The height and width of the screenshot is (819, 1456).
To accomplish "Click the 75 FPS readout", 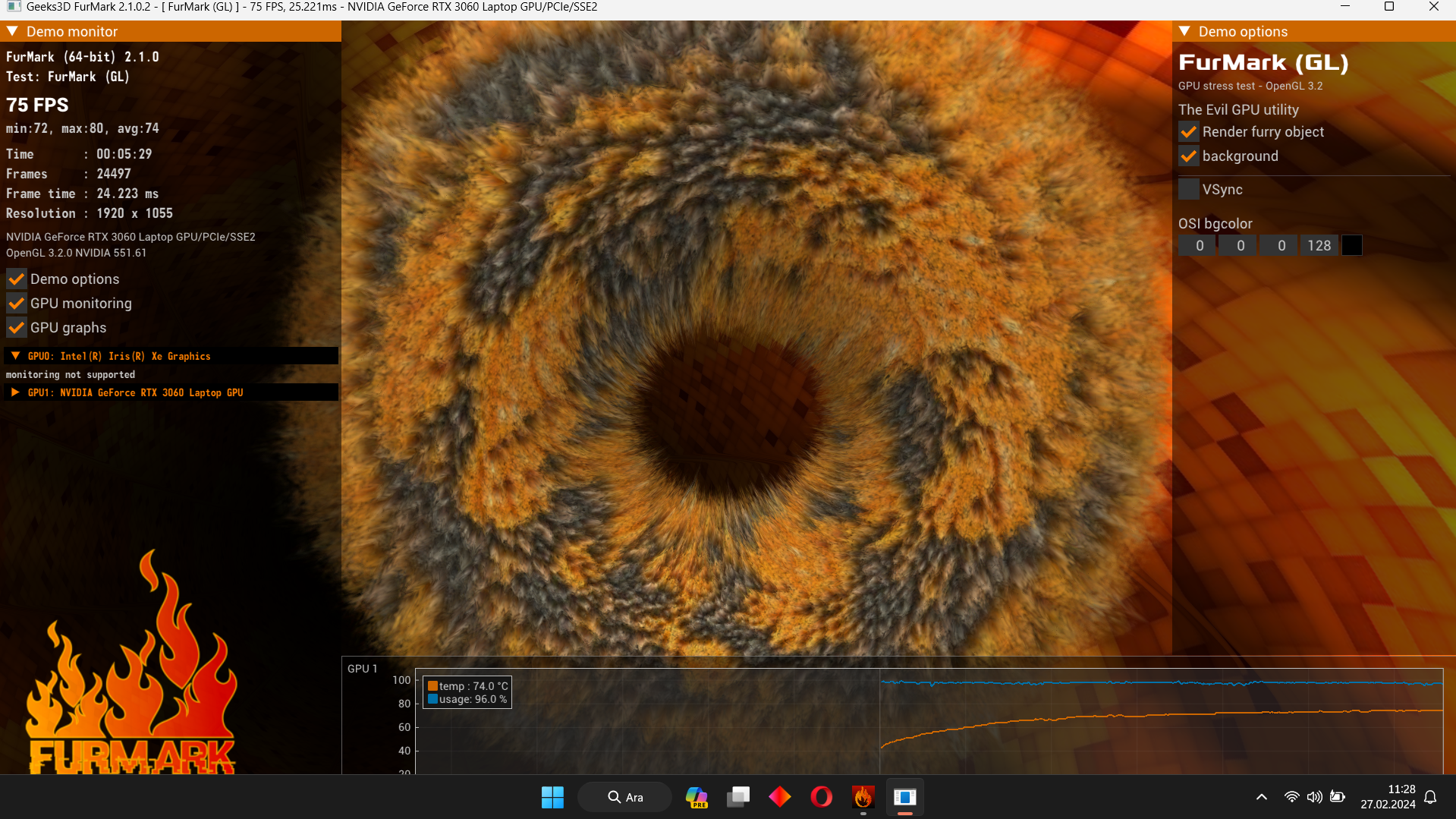I will (x=37, y=105).
